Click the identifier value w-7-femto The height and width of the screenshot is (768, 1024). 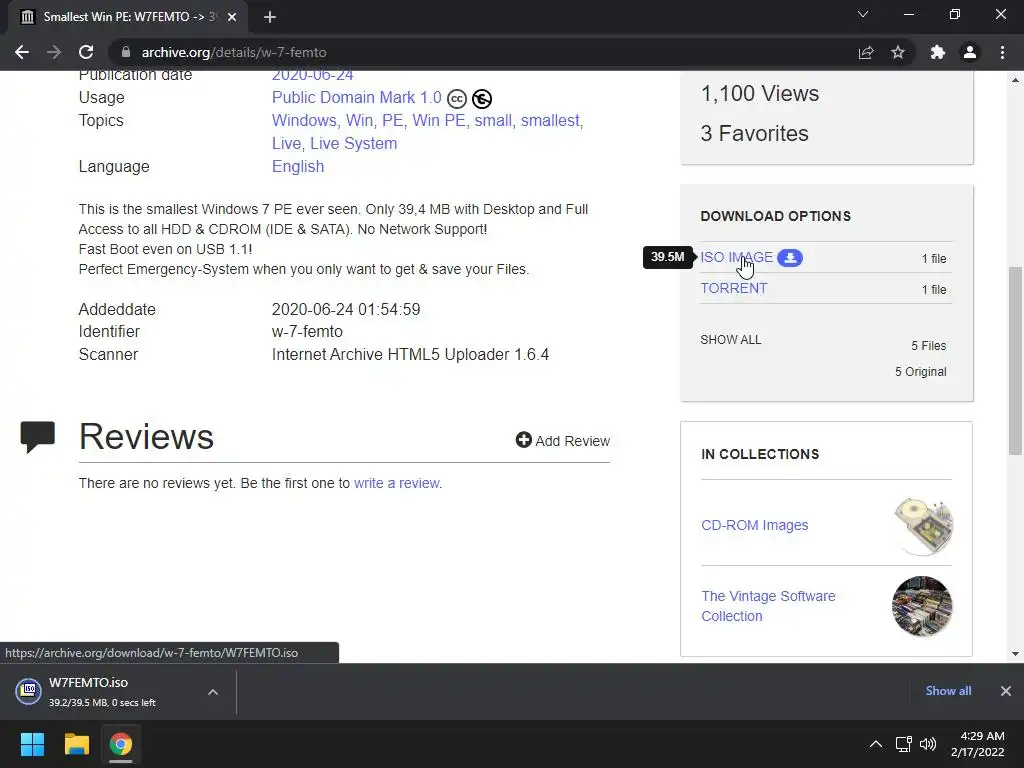coord(307,332)
